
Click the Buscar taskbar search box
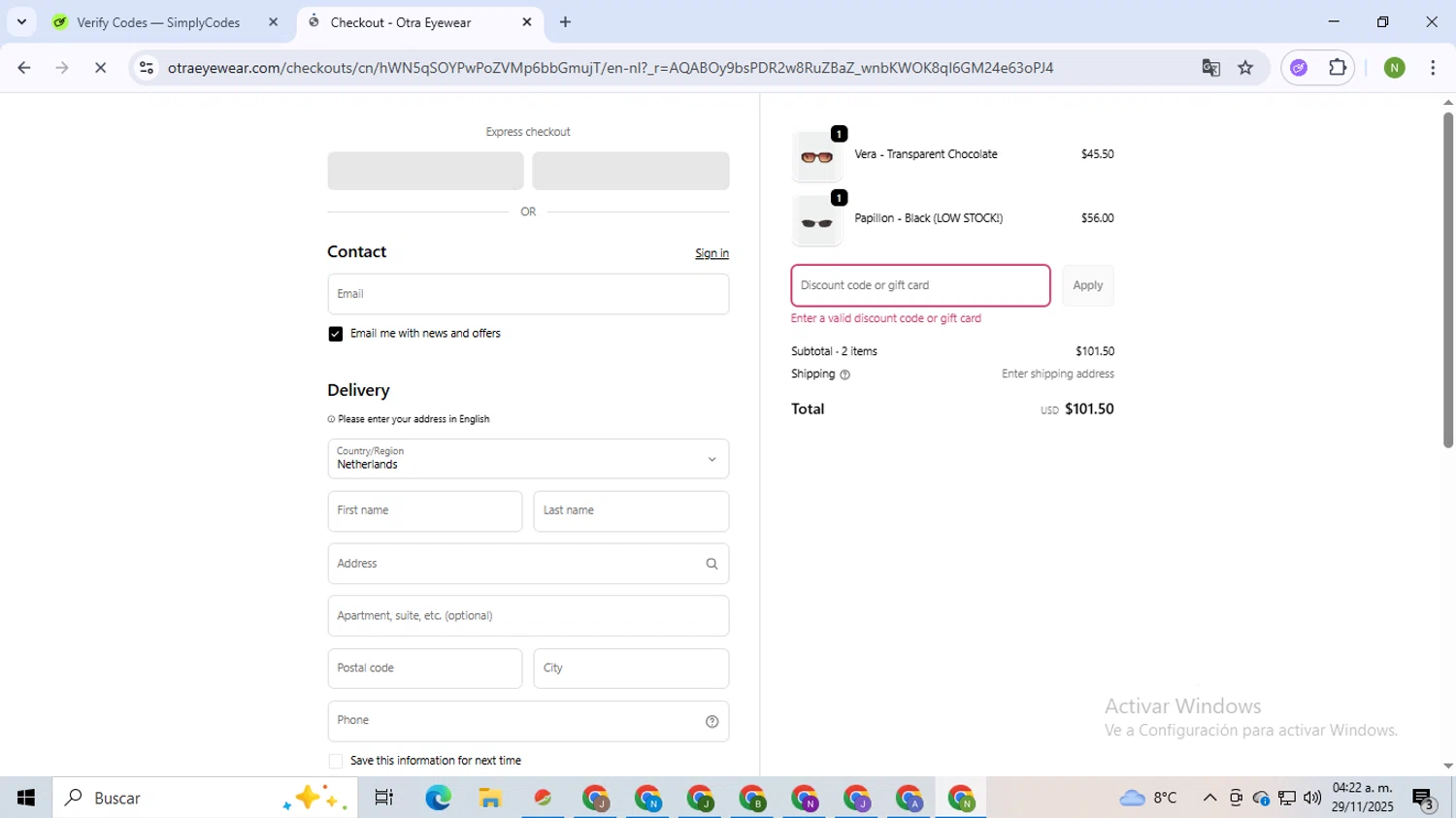[205, 798]
